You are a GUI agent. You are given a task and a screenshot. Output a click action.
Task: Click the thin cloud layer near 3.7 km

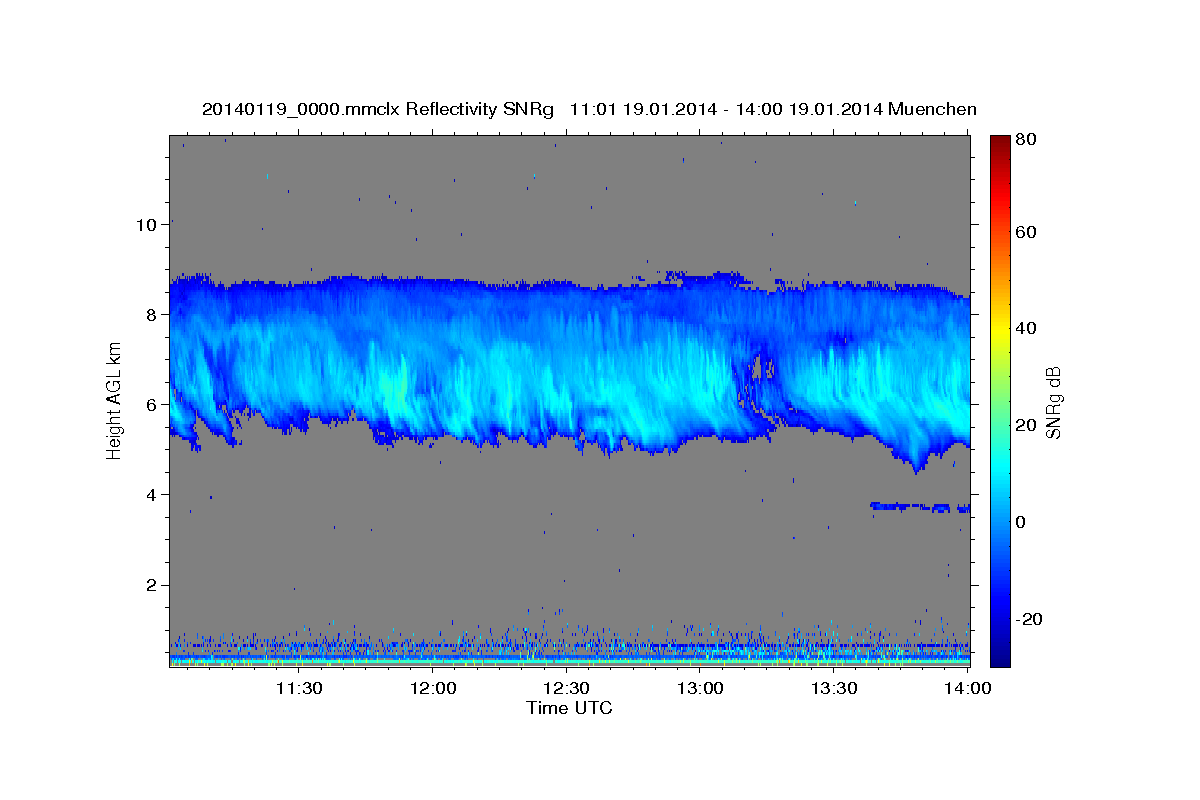click(920, 507)
